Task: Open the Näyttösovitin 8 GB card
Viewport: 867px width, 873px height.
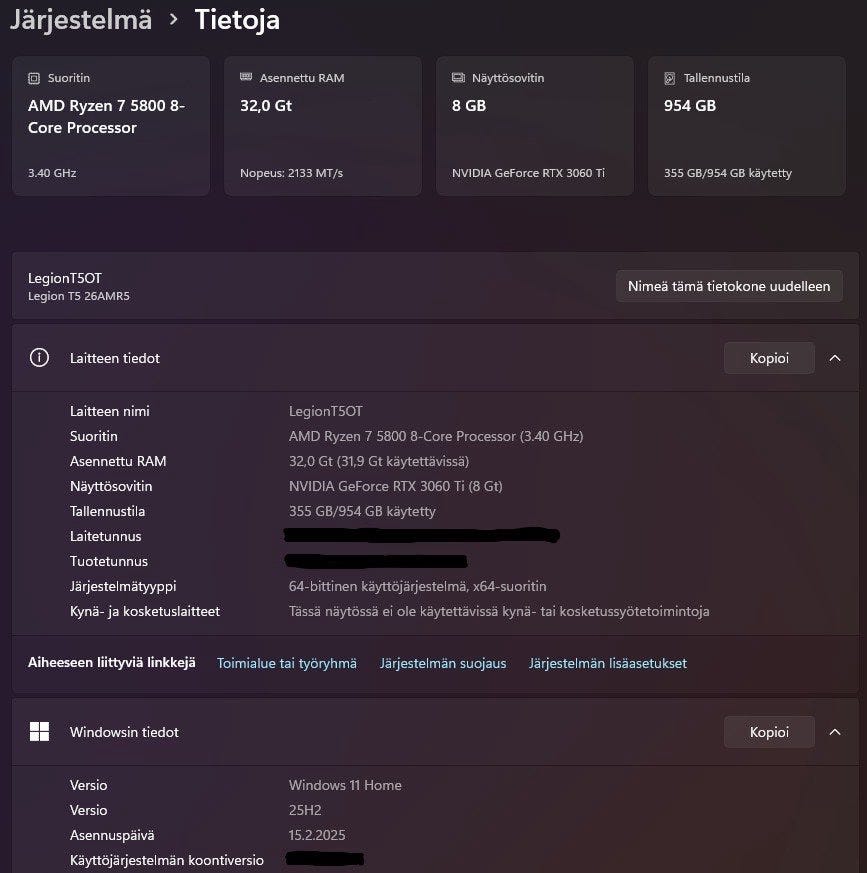Action: click(535, 126)
